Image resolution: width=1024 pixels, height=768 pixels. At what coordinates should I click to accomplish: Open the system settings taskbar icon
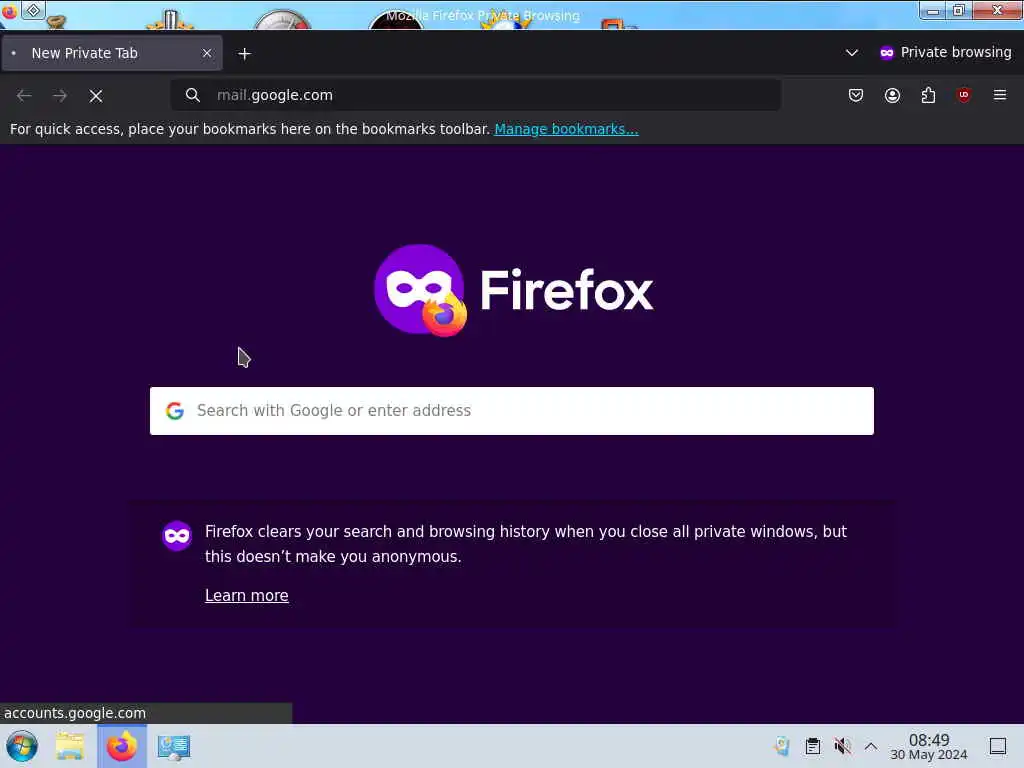(x=174, y=747)
